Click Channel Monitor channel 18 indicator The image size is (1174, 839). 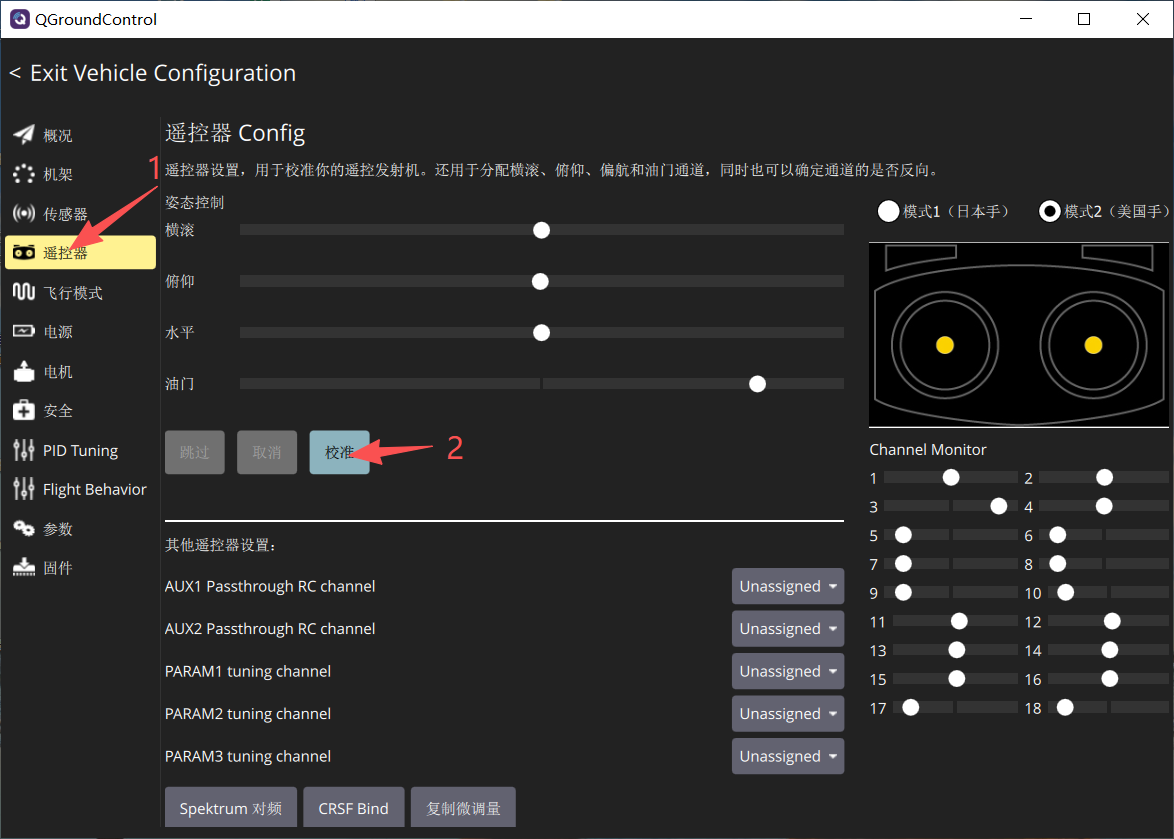pos(1065,707)
